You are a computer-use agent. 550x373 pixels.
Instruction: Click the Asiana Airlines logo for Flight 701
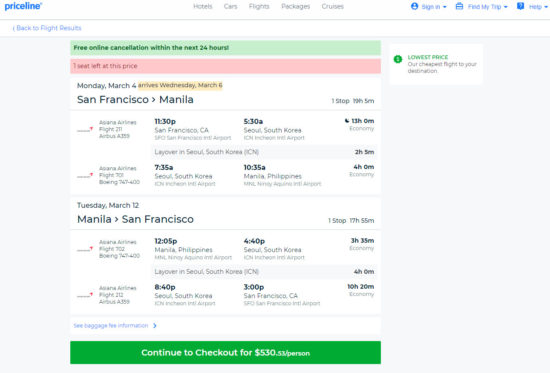point(85,175)
